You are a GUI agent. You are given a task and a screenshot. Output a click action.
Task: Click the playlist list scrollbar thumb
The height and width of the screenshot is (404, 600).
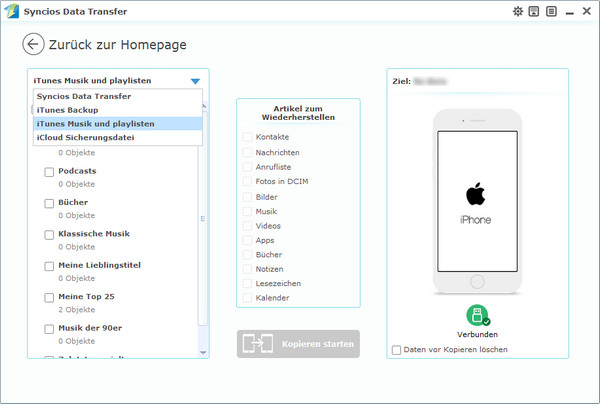(x=203, y=218)
